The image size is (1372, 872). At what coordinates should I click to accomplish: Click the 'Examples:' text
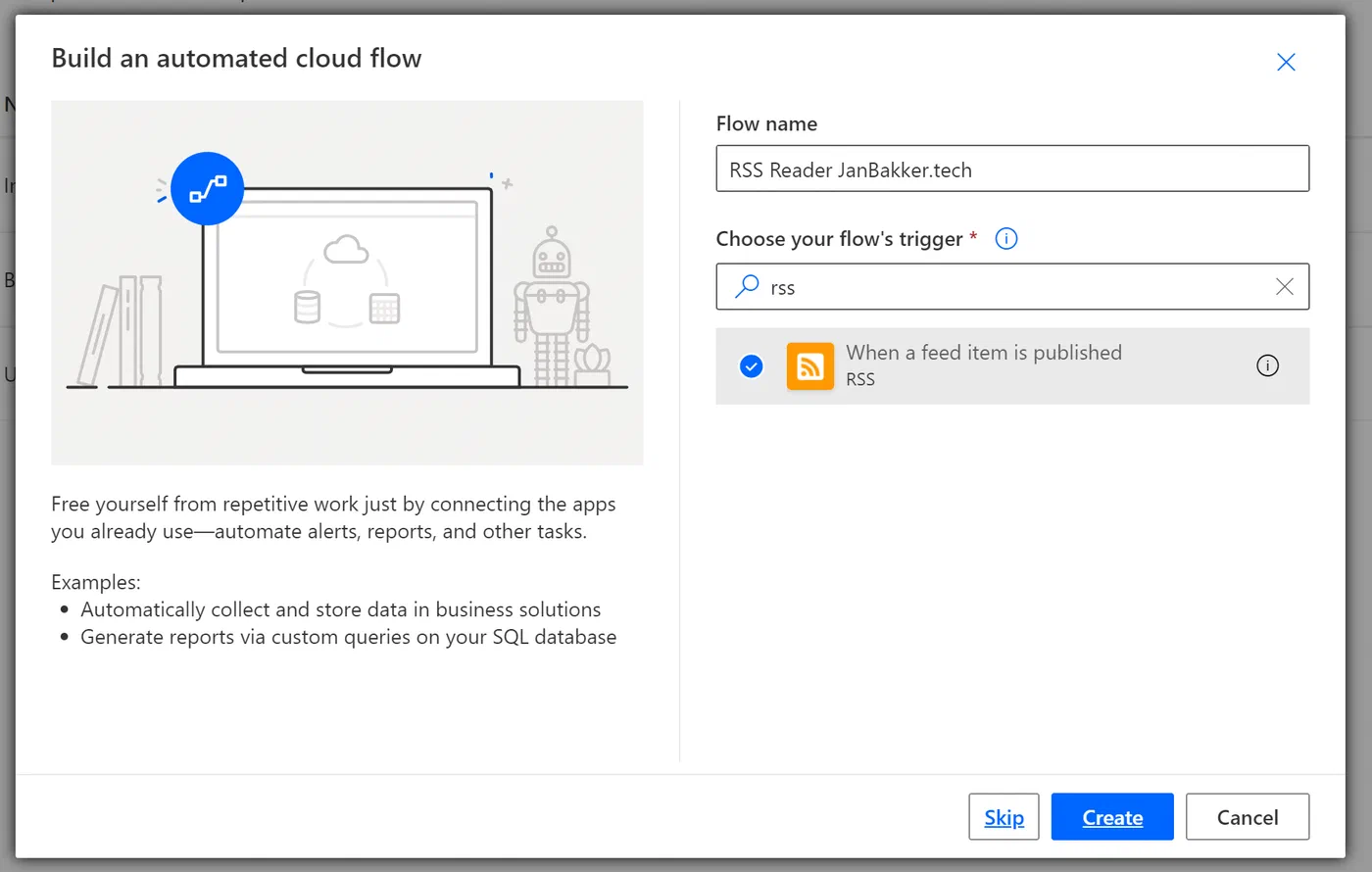click(x=96, y=582)
